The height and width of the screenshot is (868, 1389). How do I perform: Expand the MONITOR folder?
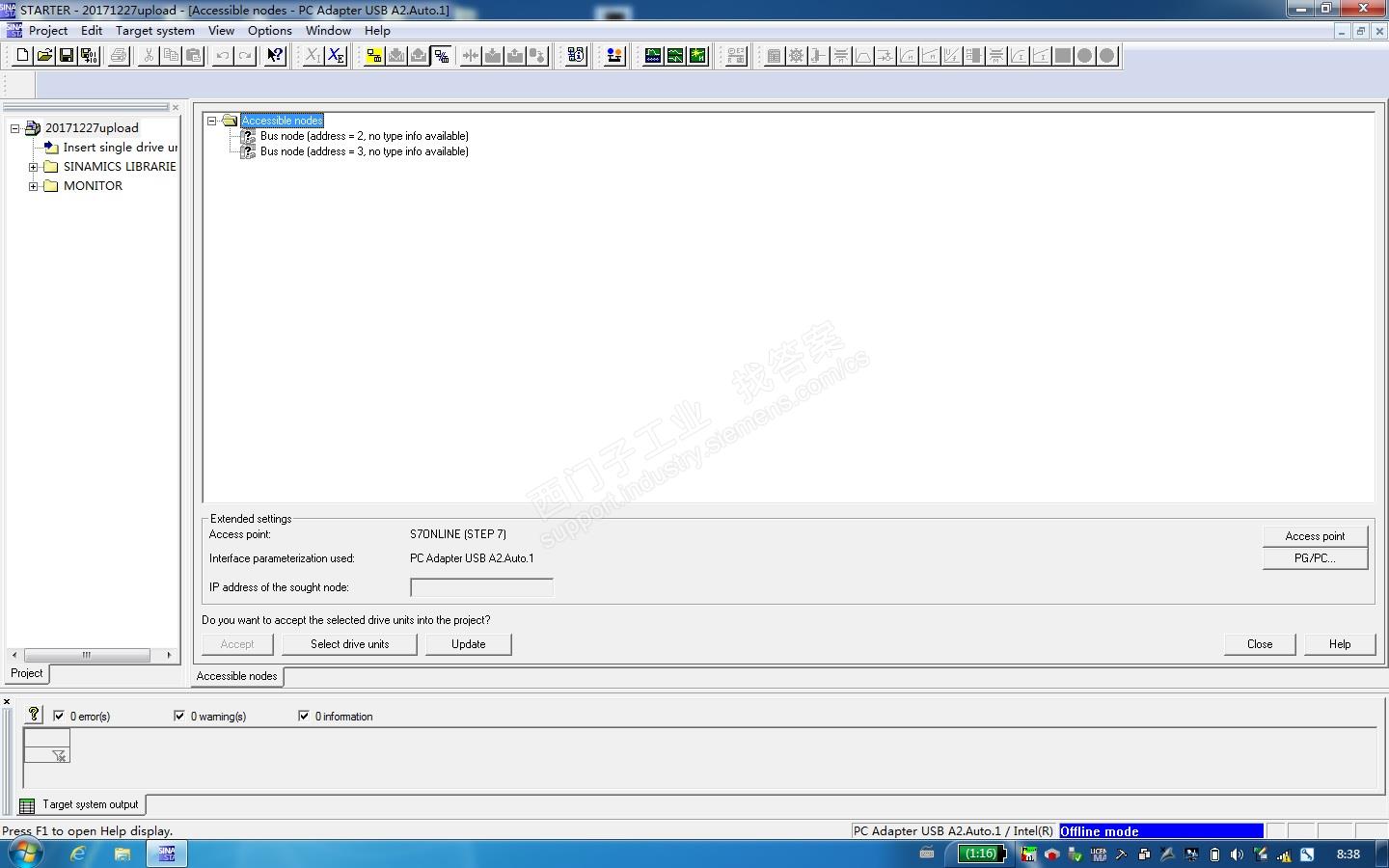pyautogui.click(x=34, y=186)
